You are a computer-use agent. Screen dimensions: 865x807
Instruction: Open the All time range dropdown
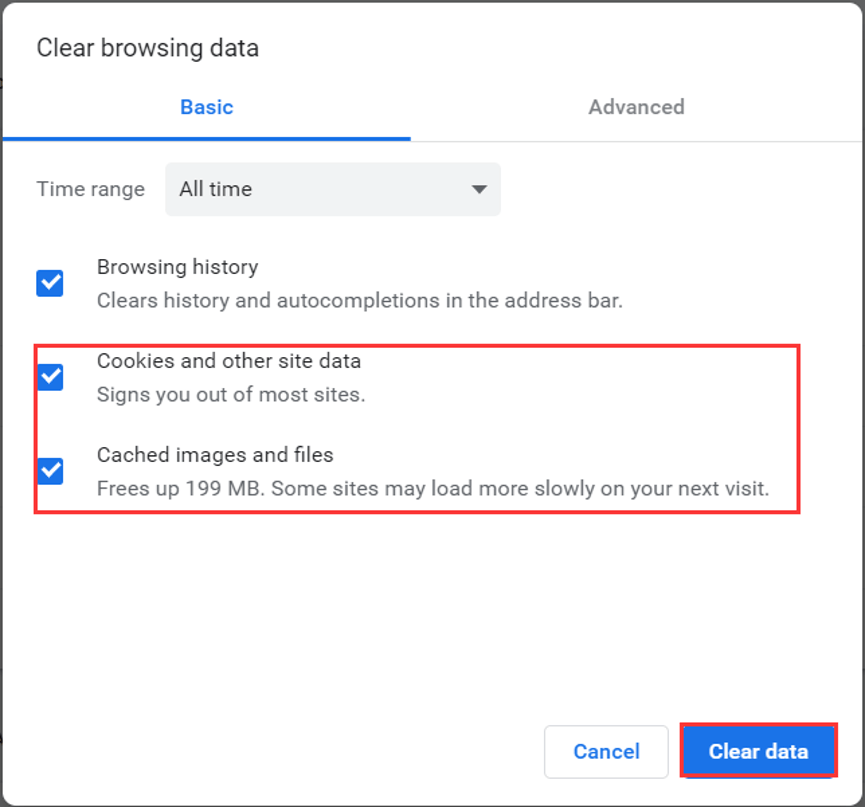click(333, 189)
